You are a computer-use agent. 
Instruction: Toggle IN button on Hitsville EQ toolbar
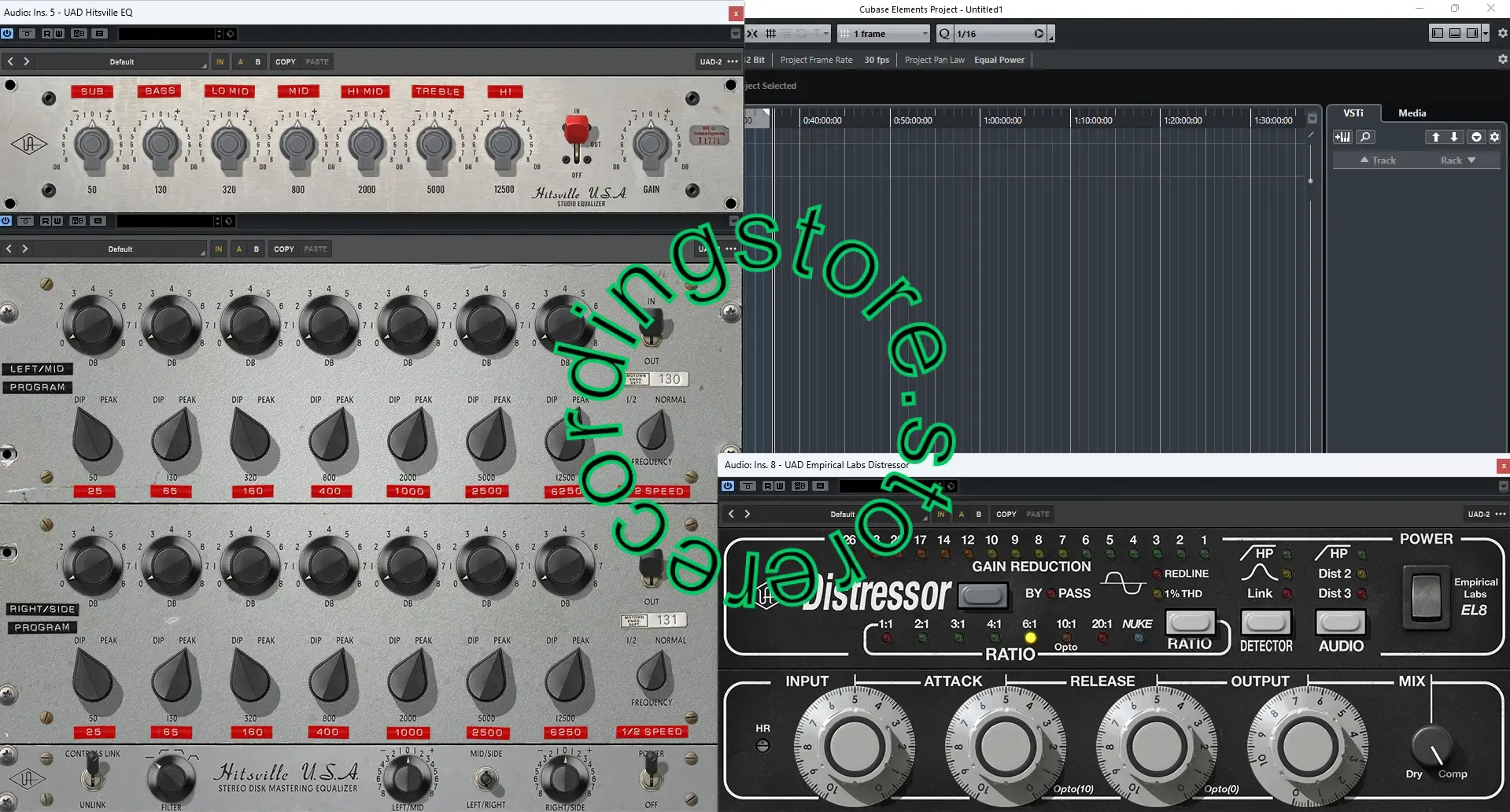click(x=220, y=61)
